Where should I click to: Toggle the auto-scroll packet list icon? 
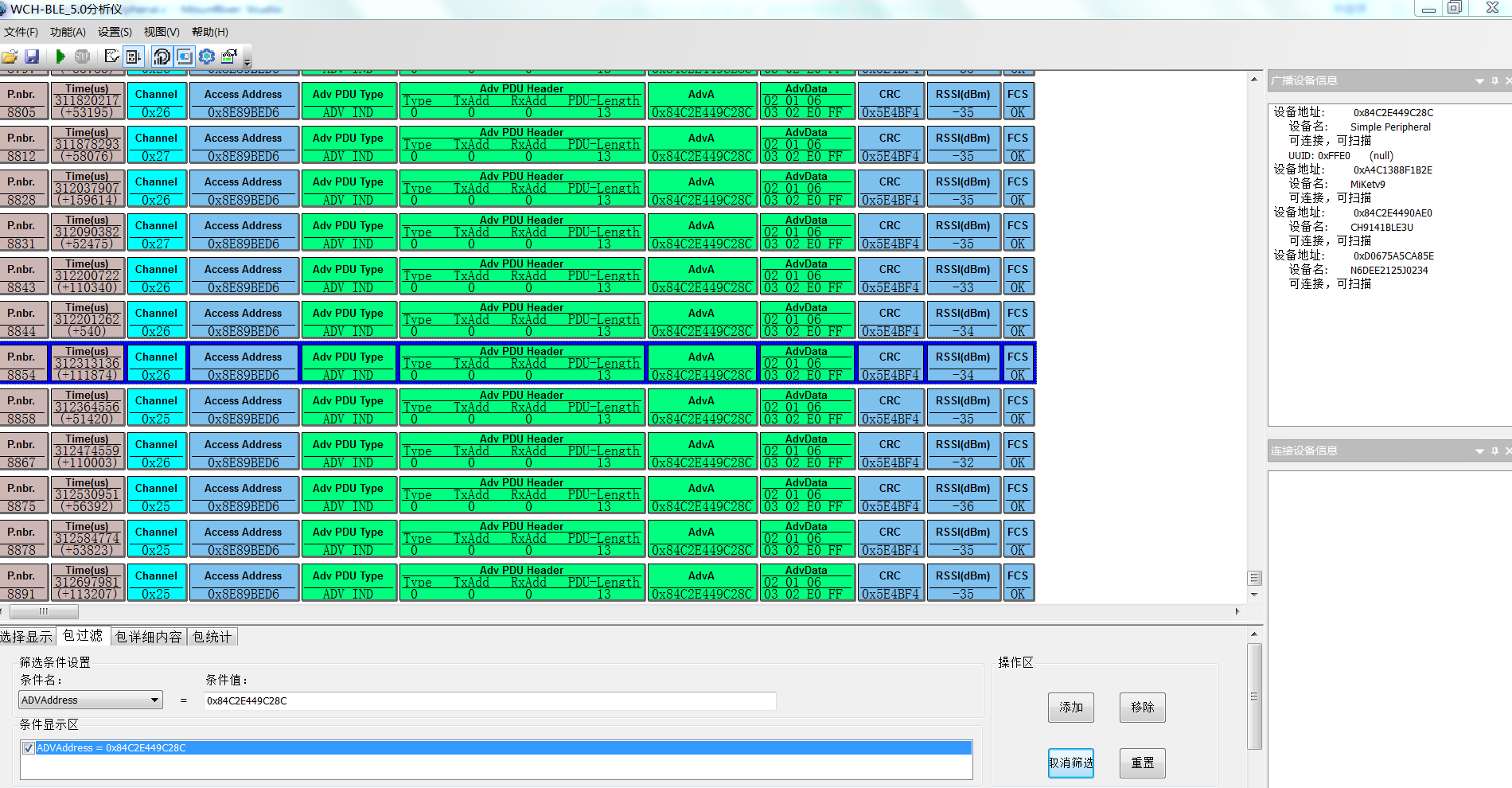[134, 57]
